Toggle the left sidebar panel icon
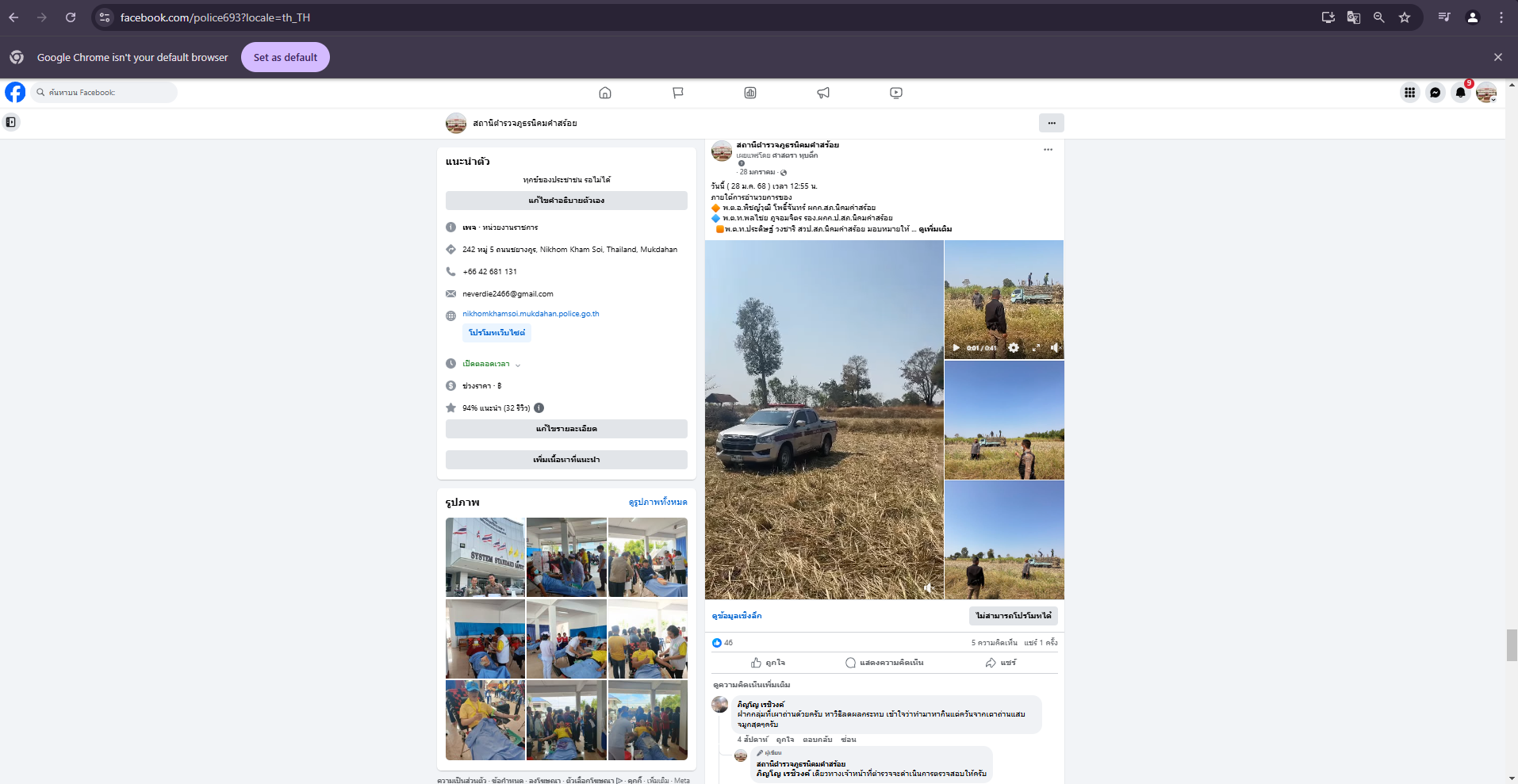Screen dimensions: 1518x784 click(11, 122)
